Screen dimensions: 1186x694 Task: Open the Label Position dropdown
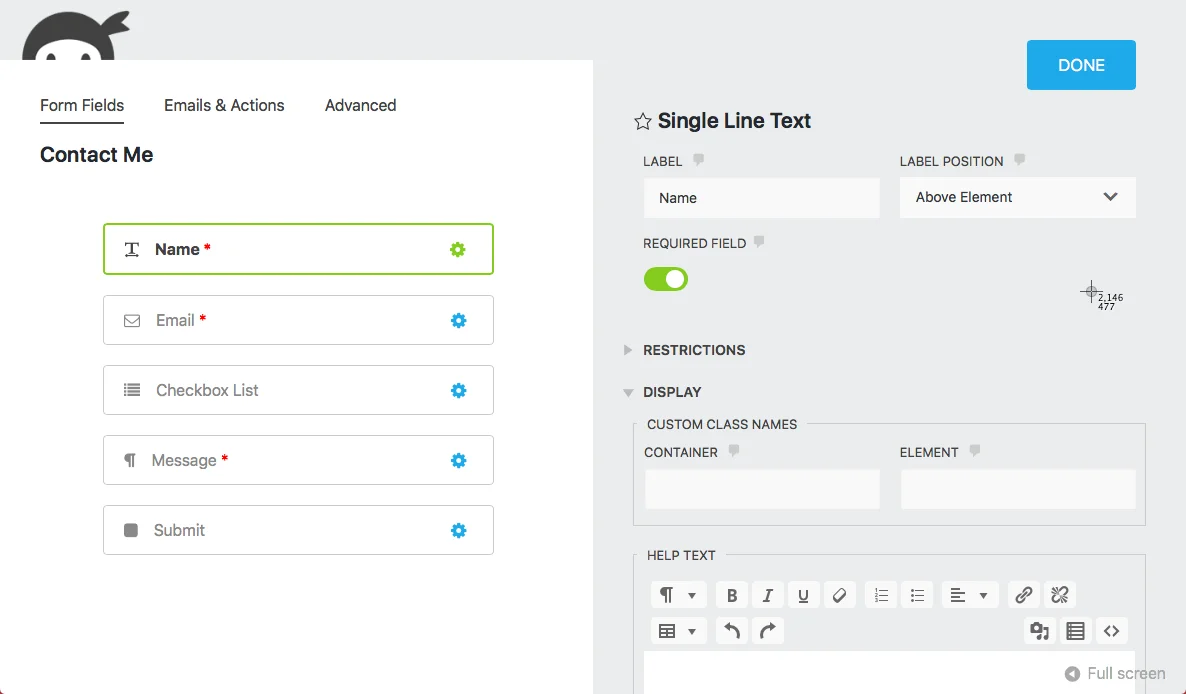coord(1017,197)
